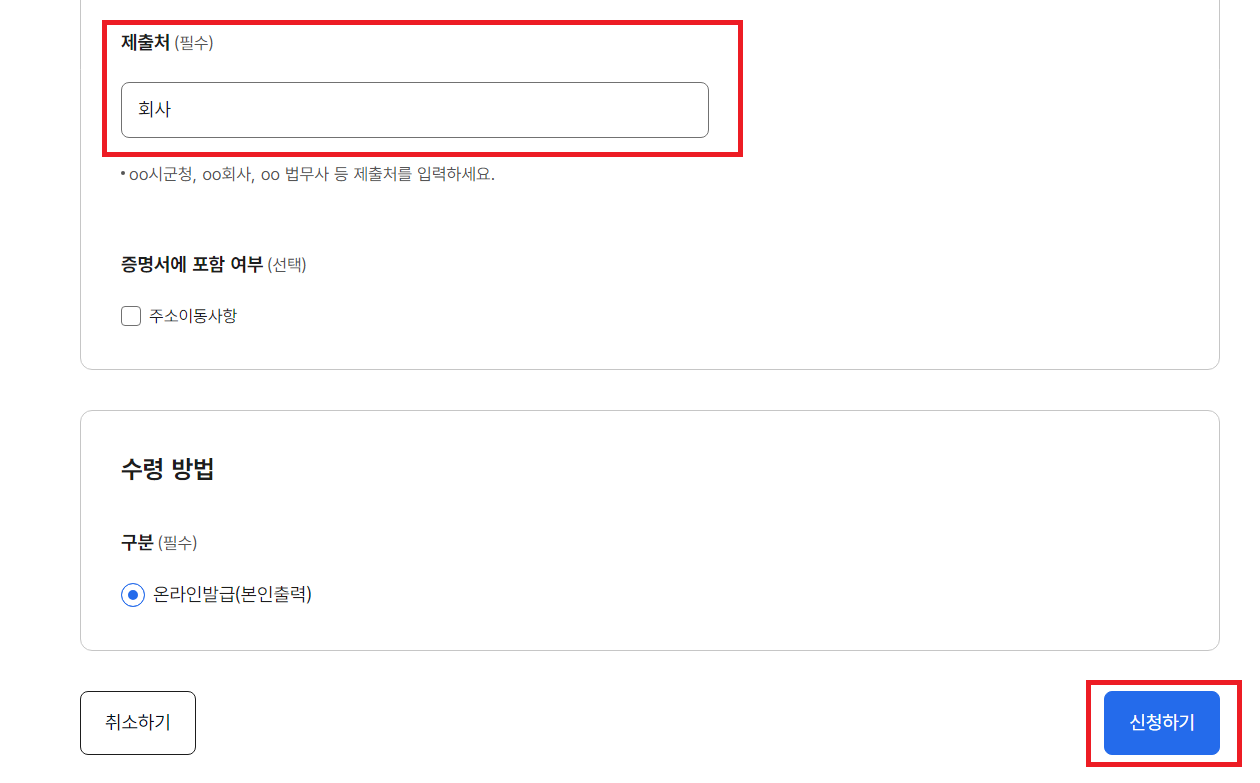Viewport: 1260px width, 783px height.
Task: Click the 제출처 field label
Action: point(145,43)
